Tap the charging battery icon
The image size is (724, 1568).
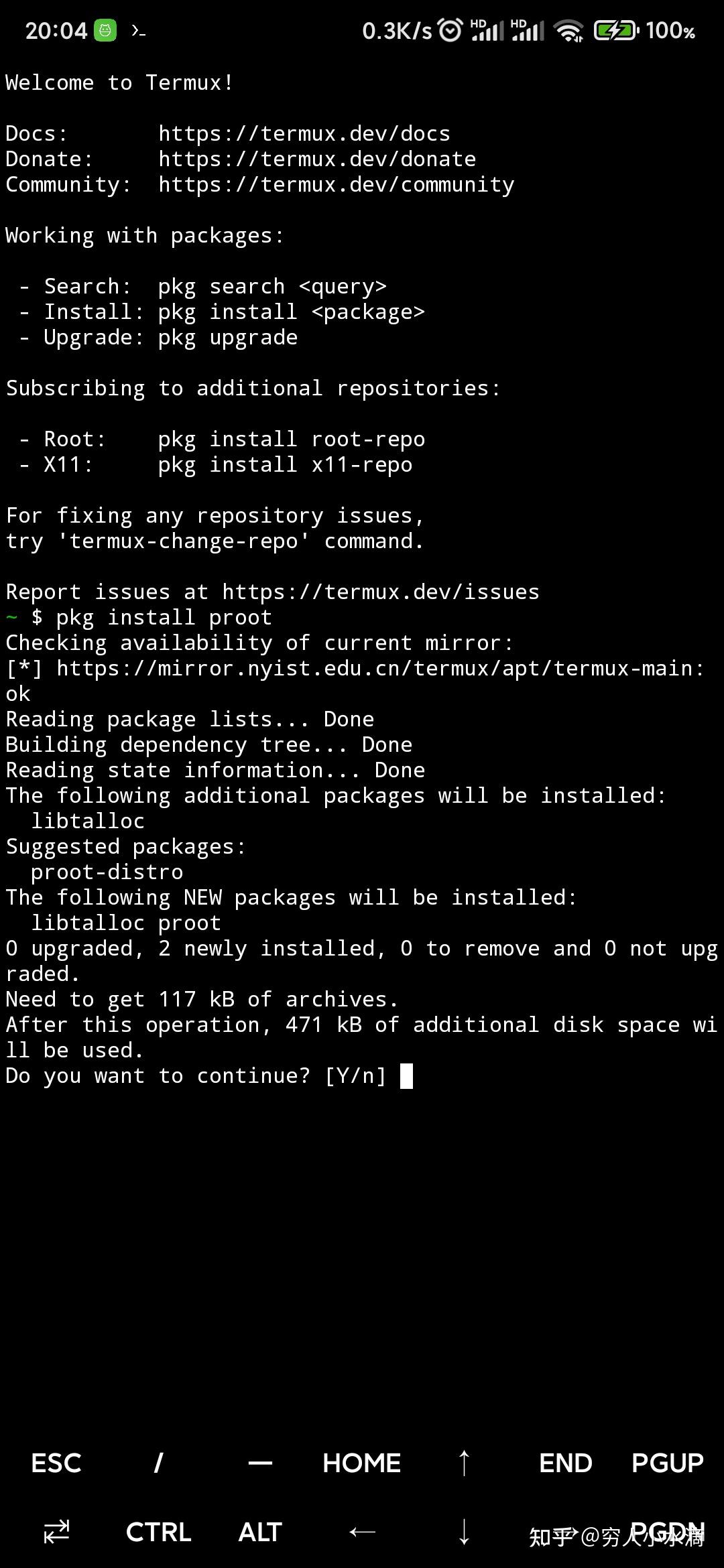pyautogui.click(x=613, y=31)
